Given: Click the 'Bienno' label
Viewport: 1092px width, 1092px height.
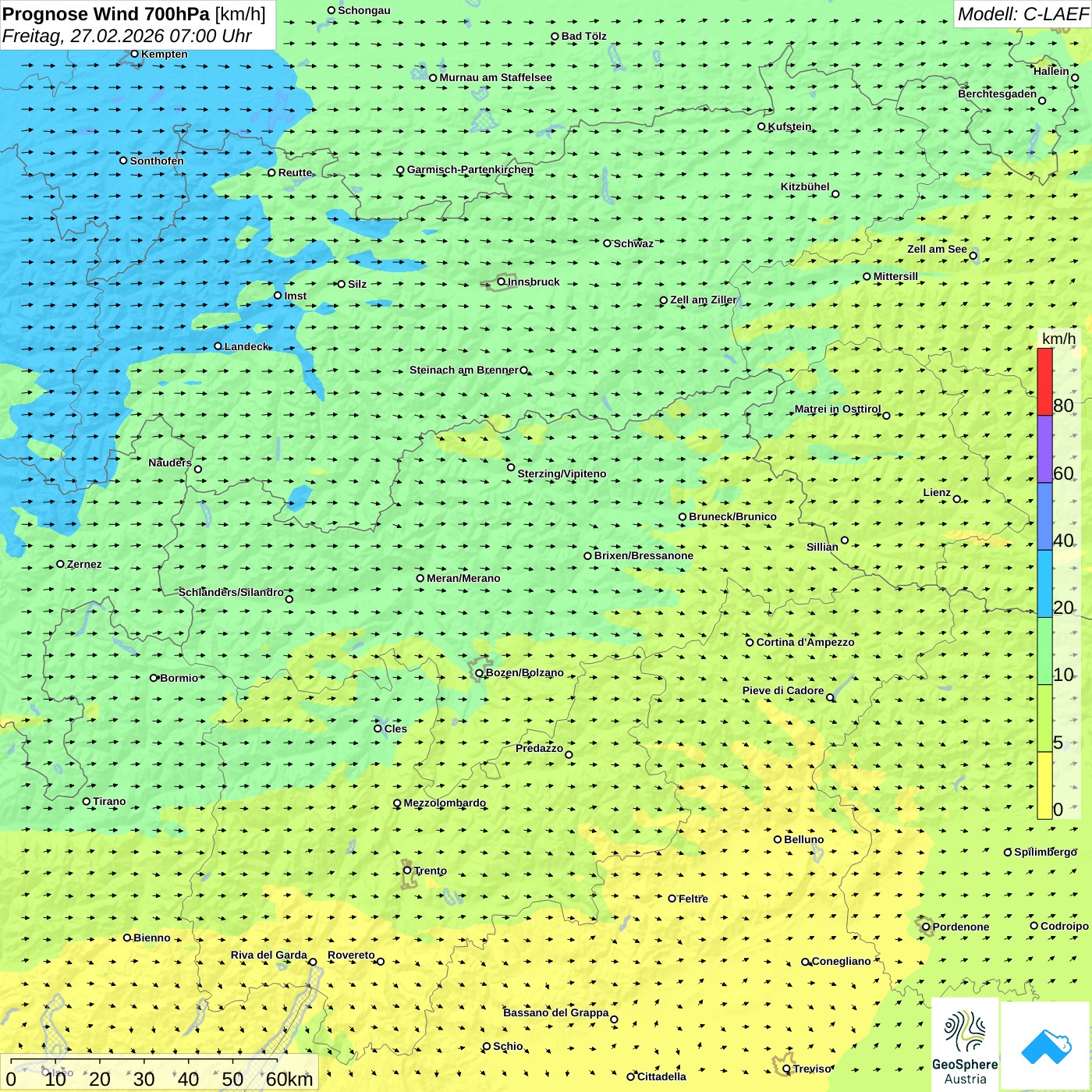Looking at the screenshot, I should (151, 938).
